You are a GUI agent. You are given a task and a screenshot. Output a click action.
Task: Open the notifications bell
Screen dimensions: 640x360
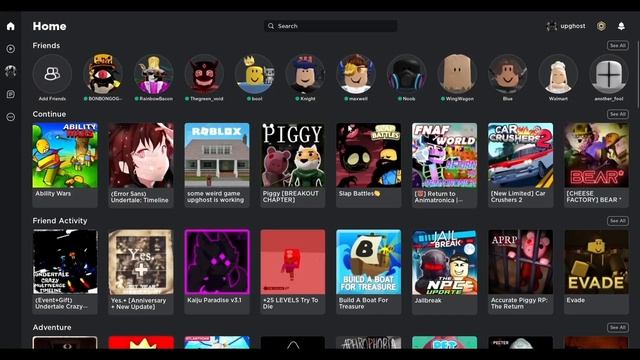point(621,26)
